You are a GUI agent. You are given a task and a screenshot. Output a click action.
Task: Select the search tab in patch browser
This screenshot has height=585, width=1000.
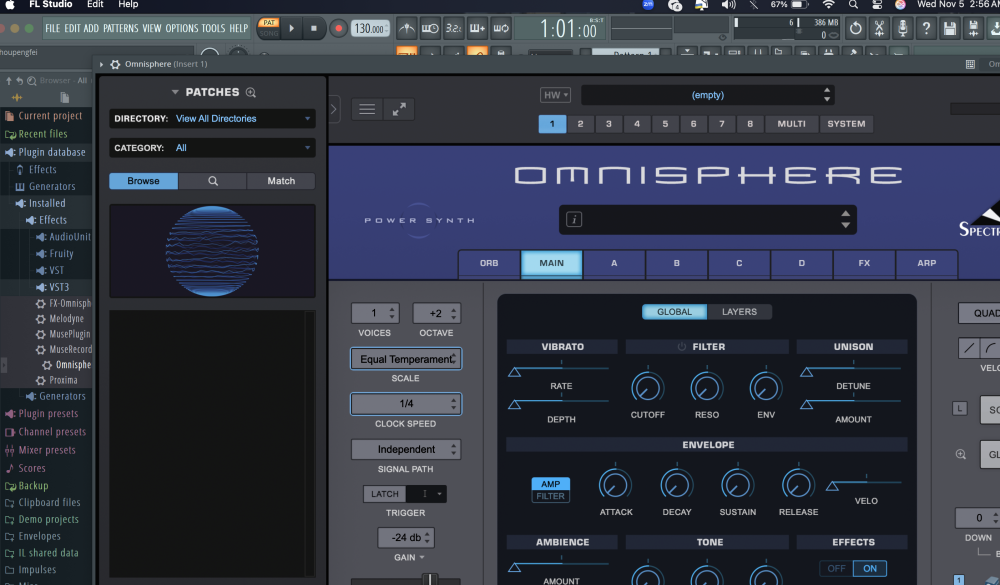[213, 181]
